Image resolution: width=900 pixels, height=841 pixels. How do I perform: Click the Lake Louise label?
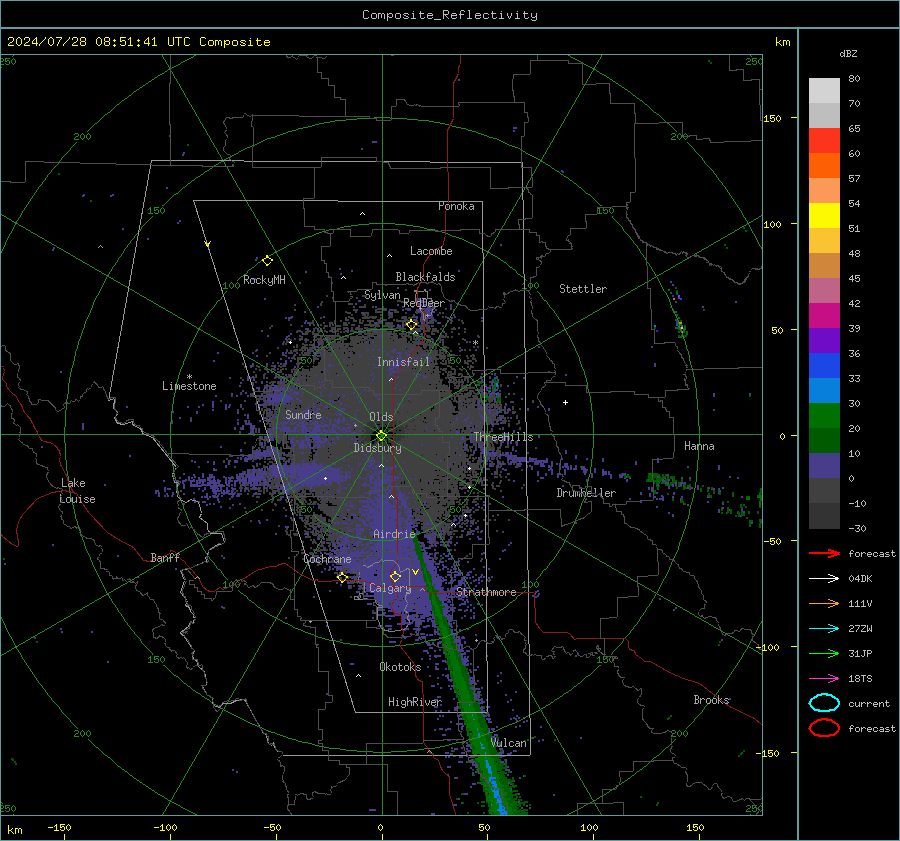tap(77, 491)
